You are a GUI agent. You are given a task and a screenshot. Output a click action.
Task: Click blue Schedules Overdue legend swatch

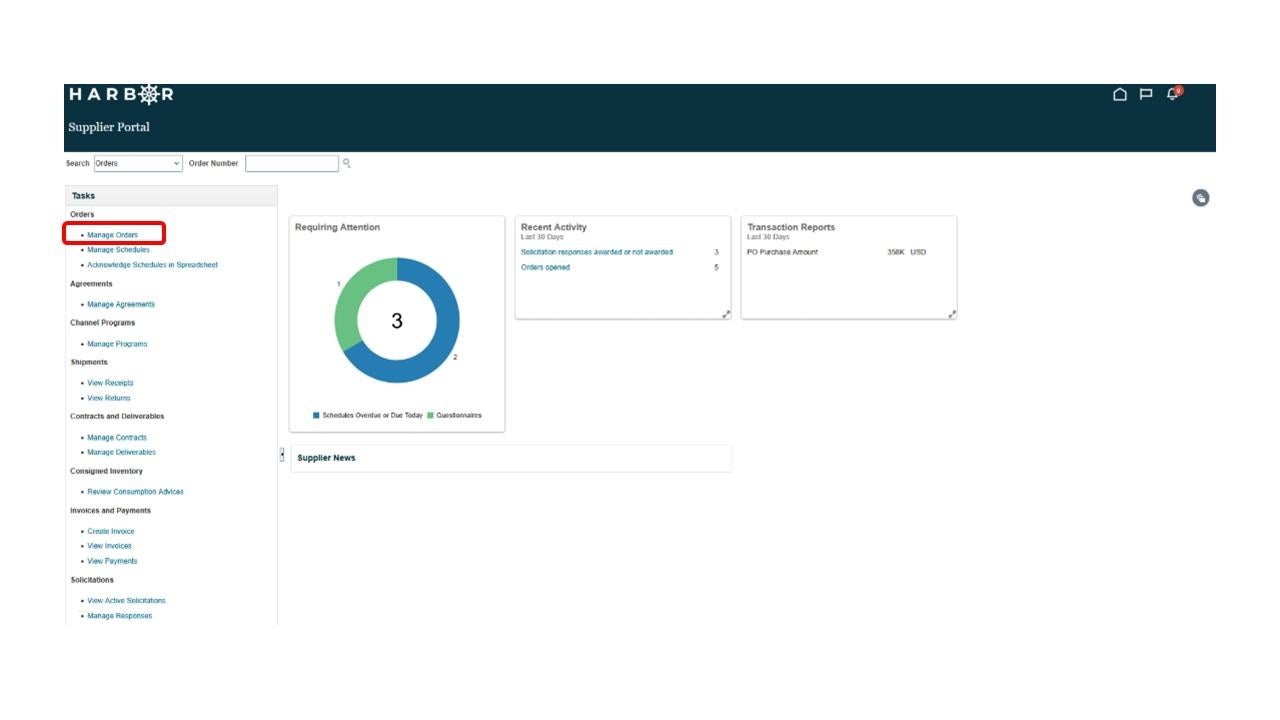[x=316, y=415]
